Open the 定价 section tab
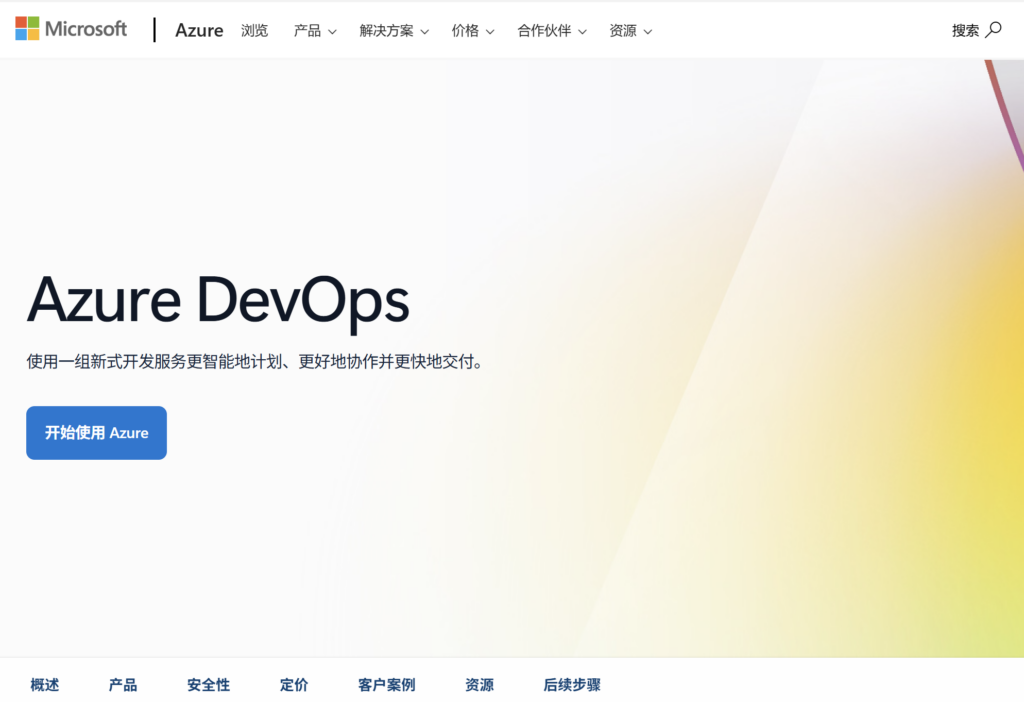 (294, 684)
